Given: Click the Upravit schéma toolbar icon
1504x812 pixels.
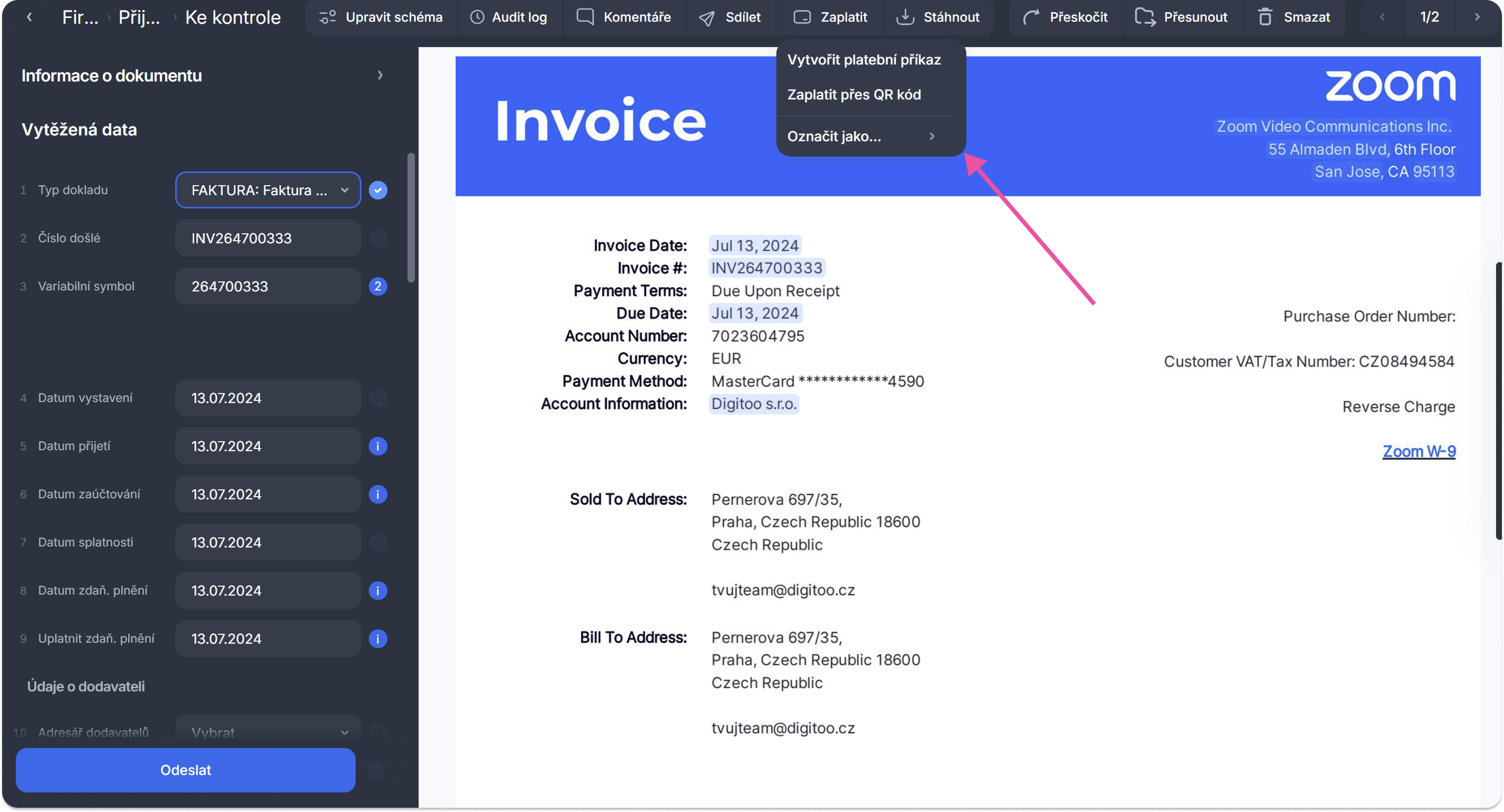Looking at the screenshot, I should point(327,17).
